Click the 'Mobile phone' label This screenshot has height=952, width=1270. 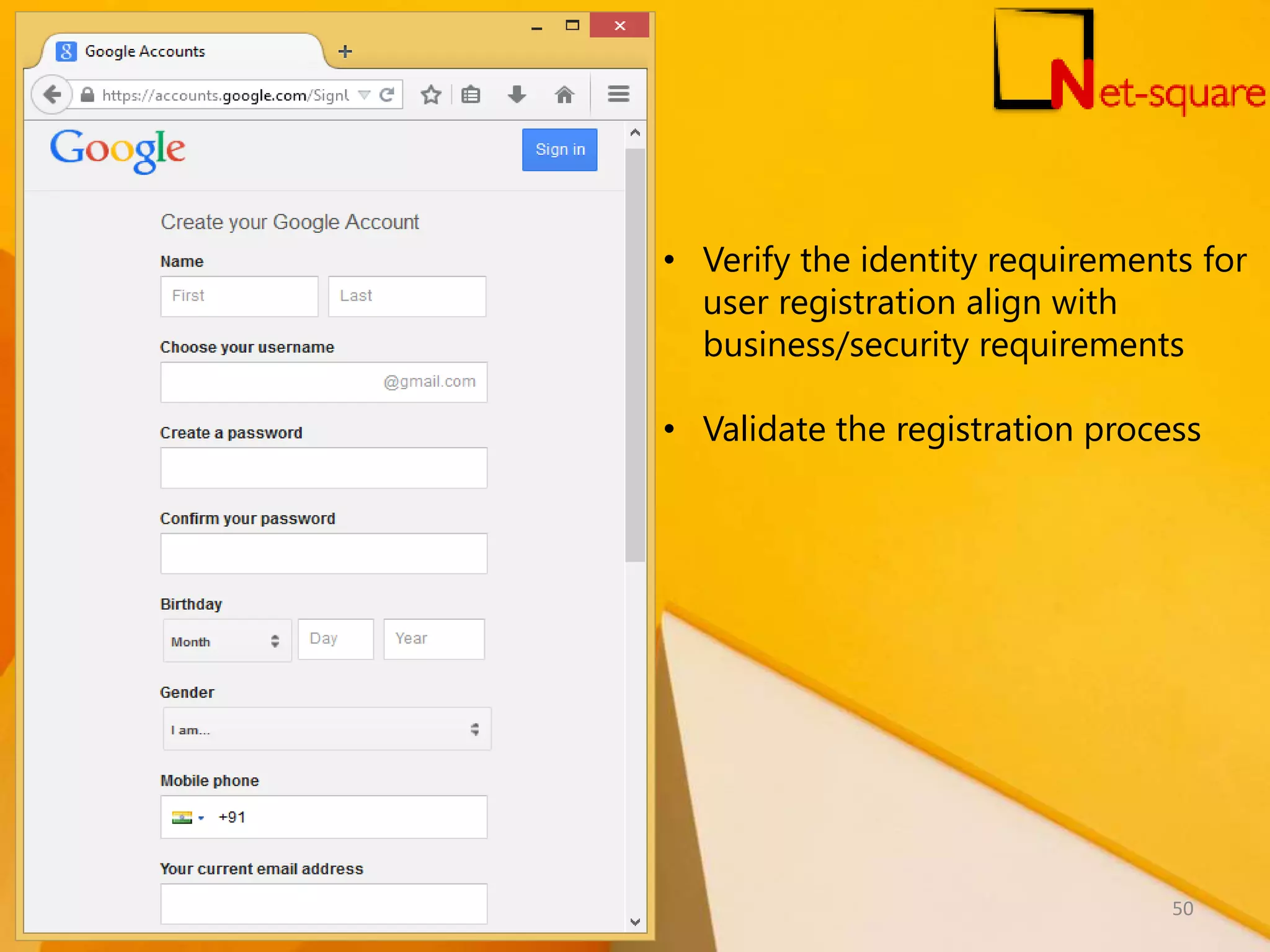tap(209, 781)
